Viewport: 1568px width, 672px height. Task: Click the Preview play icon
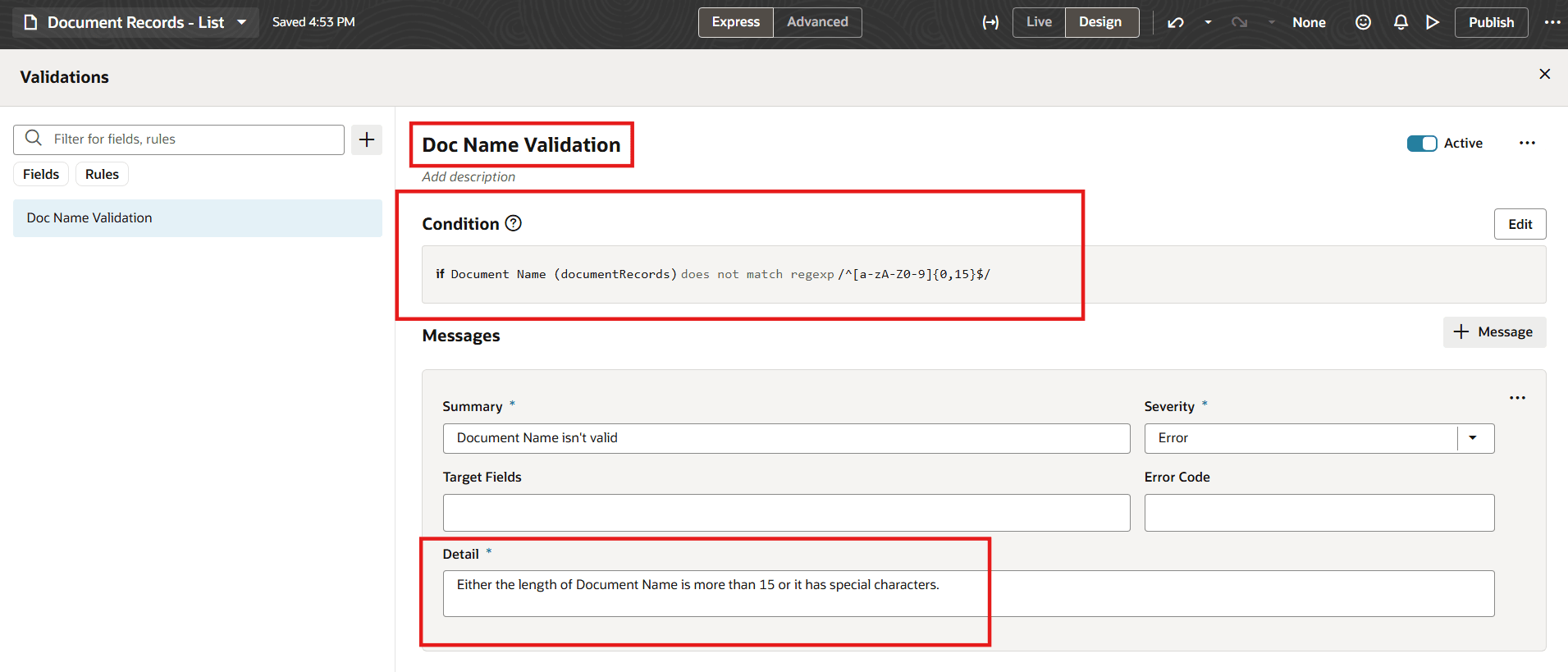click(x=1433, y=22)
